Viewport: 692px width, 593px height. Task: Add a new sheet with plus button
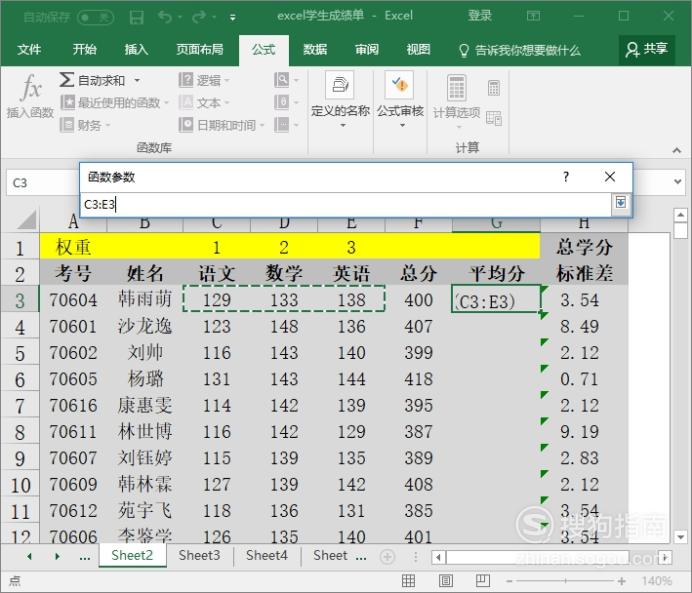tap(387, 557)
